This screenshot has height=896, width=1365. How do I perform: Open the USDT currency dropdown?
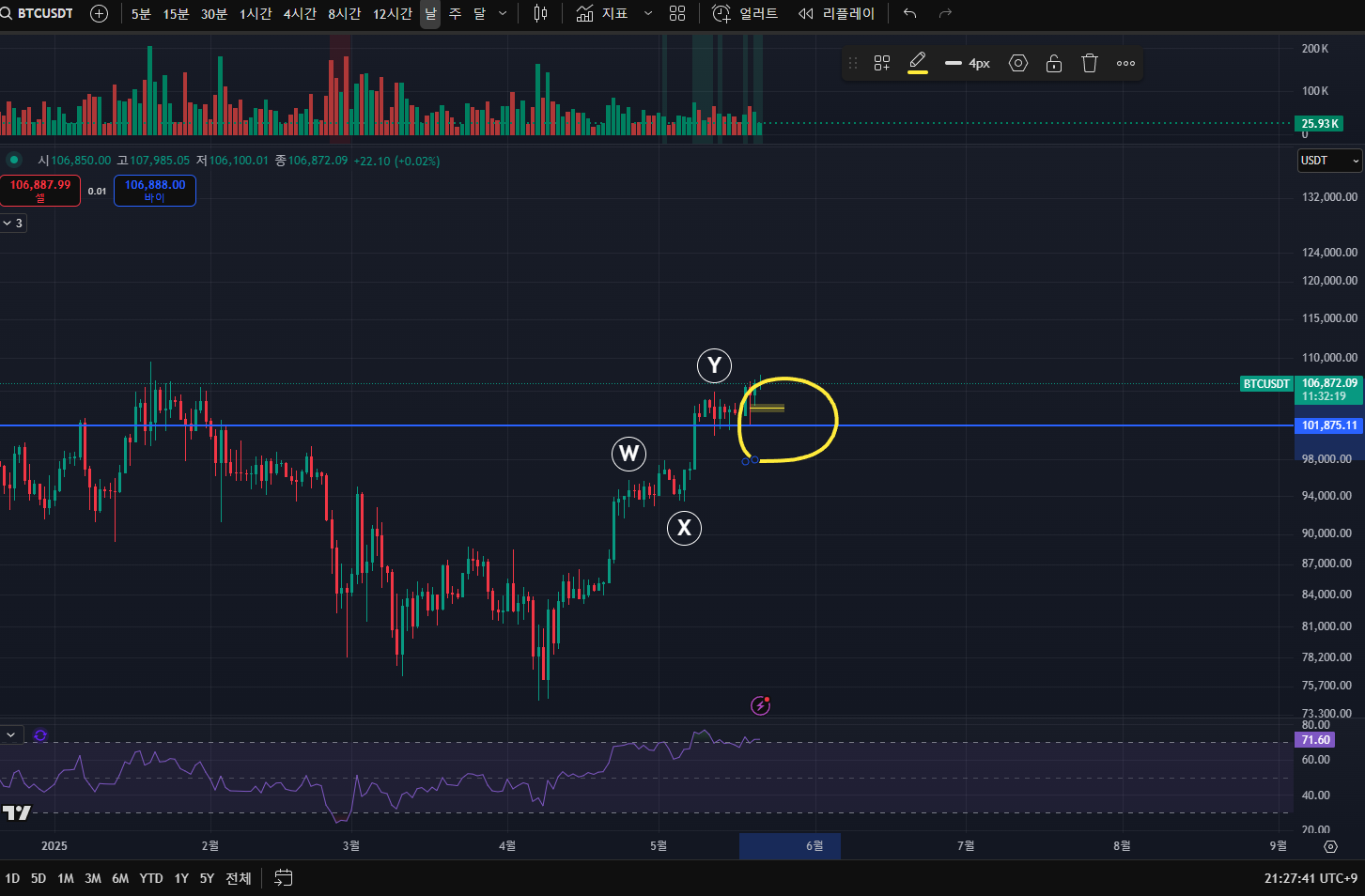pos(1329,161)
